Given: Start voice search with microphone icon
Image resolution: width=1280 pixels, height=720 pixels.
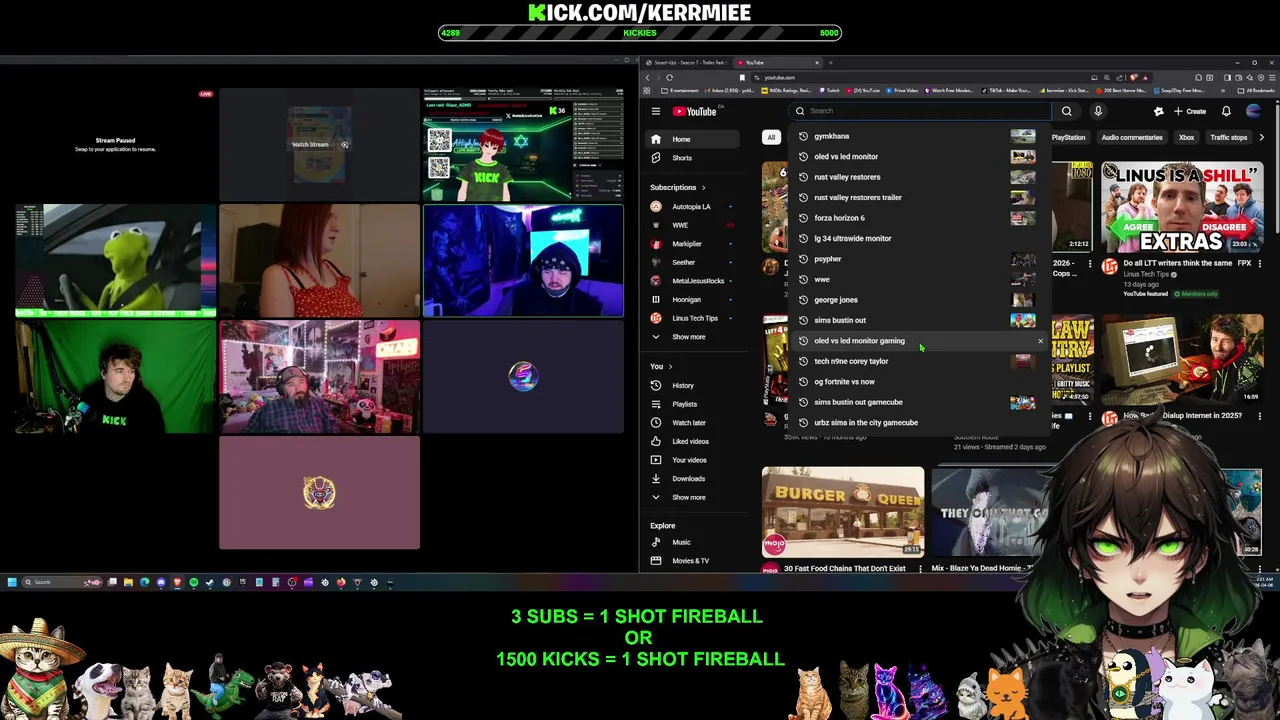Looking at the screenshot, I should (x=1098, y=111).
